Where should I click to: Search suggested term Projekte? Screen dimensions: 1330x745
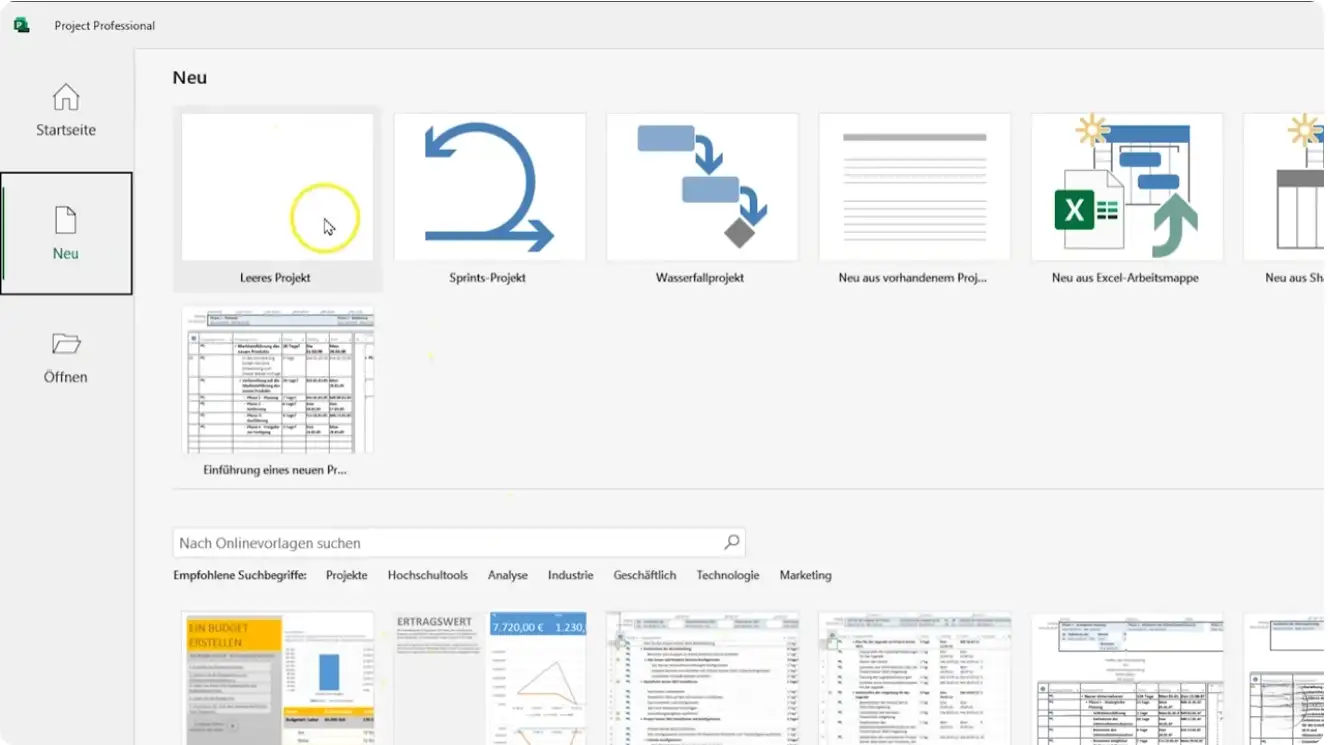click(346, 575)
